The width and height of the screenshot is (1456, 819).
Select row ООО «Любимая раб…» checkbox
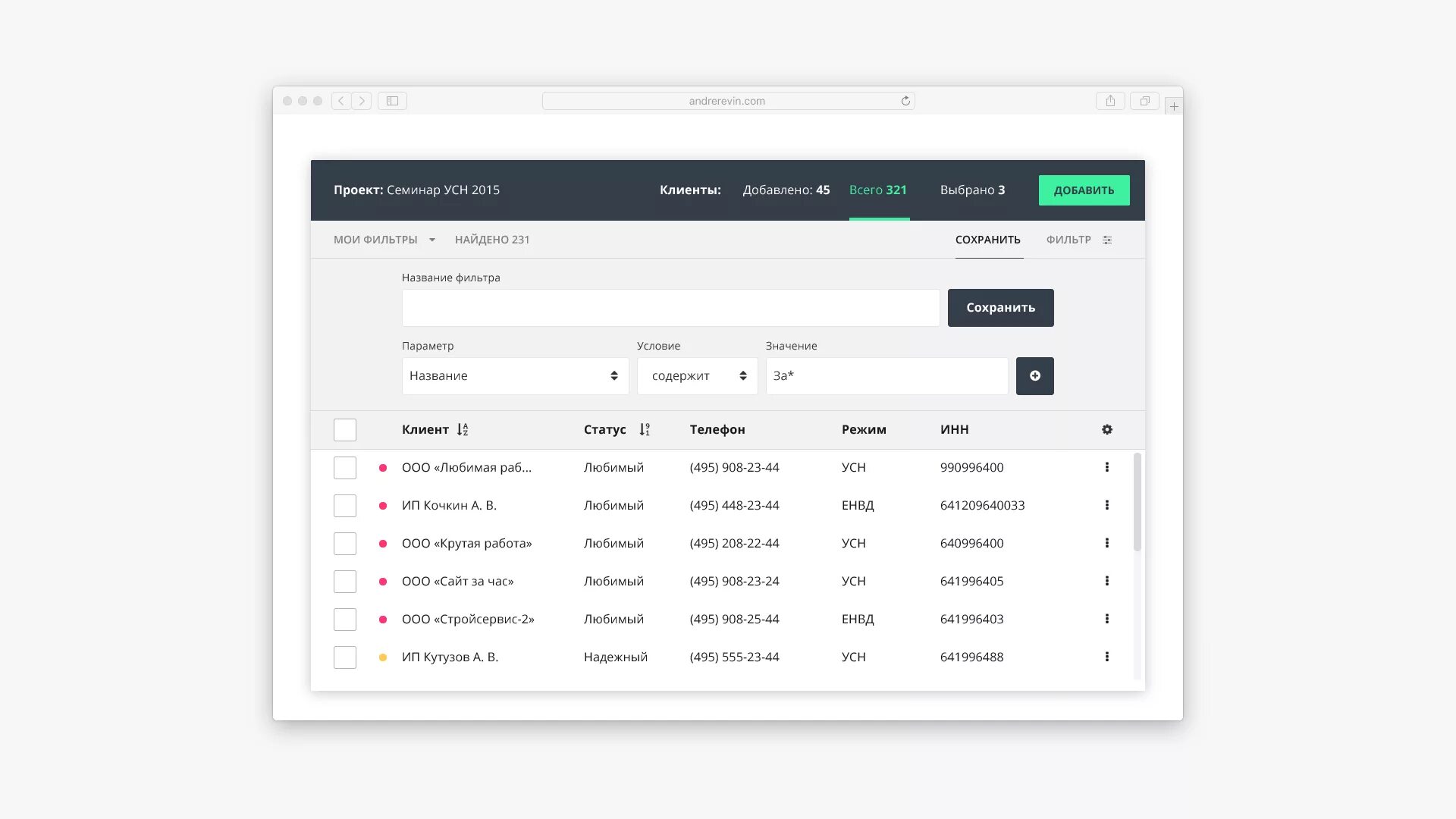[345, 468]
